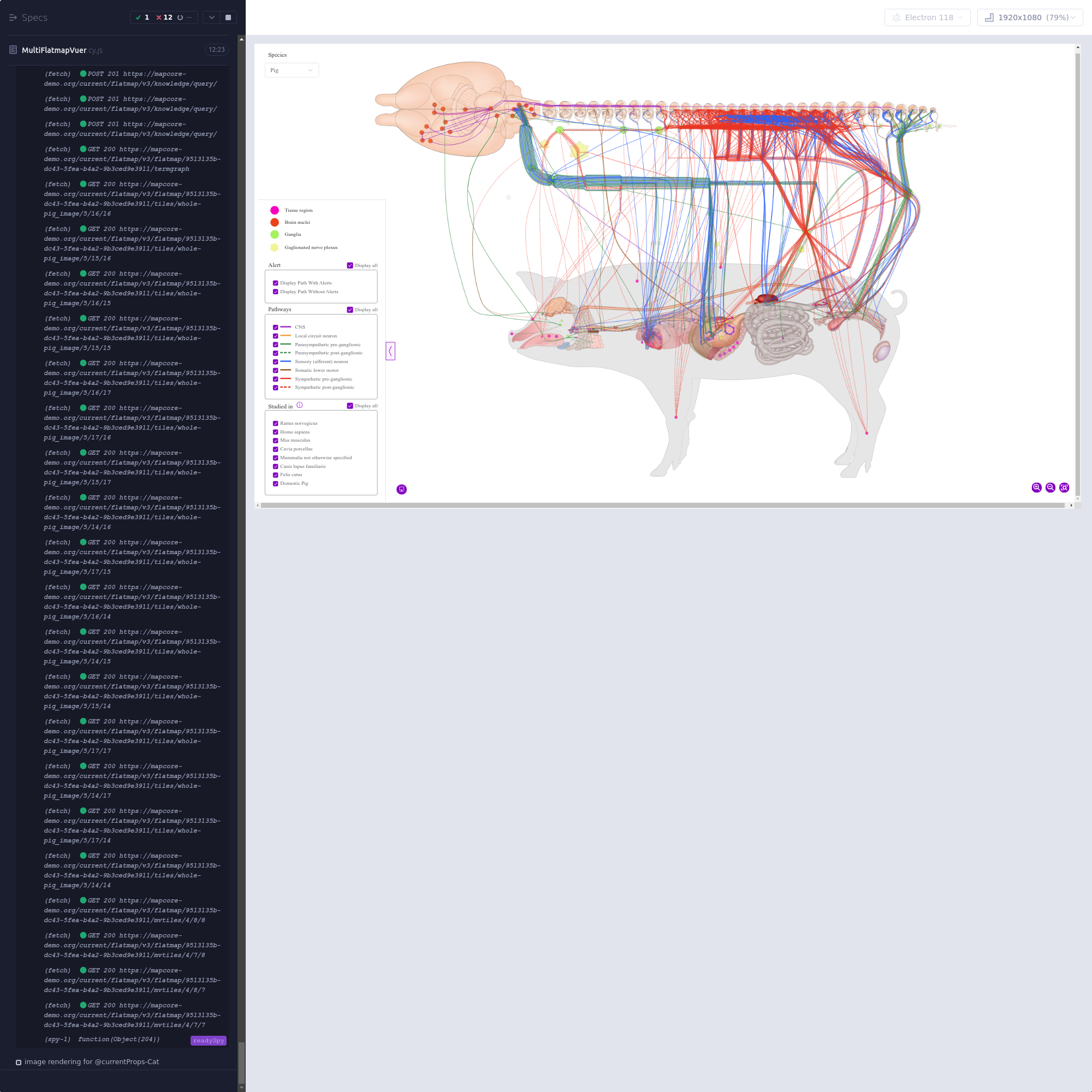Image resolution: width=1092 pixels, height=1092 pixels.
Task: Click the reset/fit map view icon
Action: (x=1064, y=487)
